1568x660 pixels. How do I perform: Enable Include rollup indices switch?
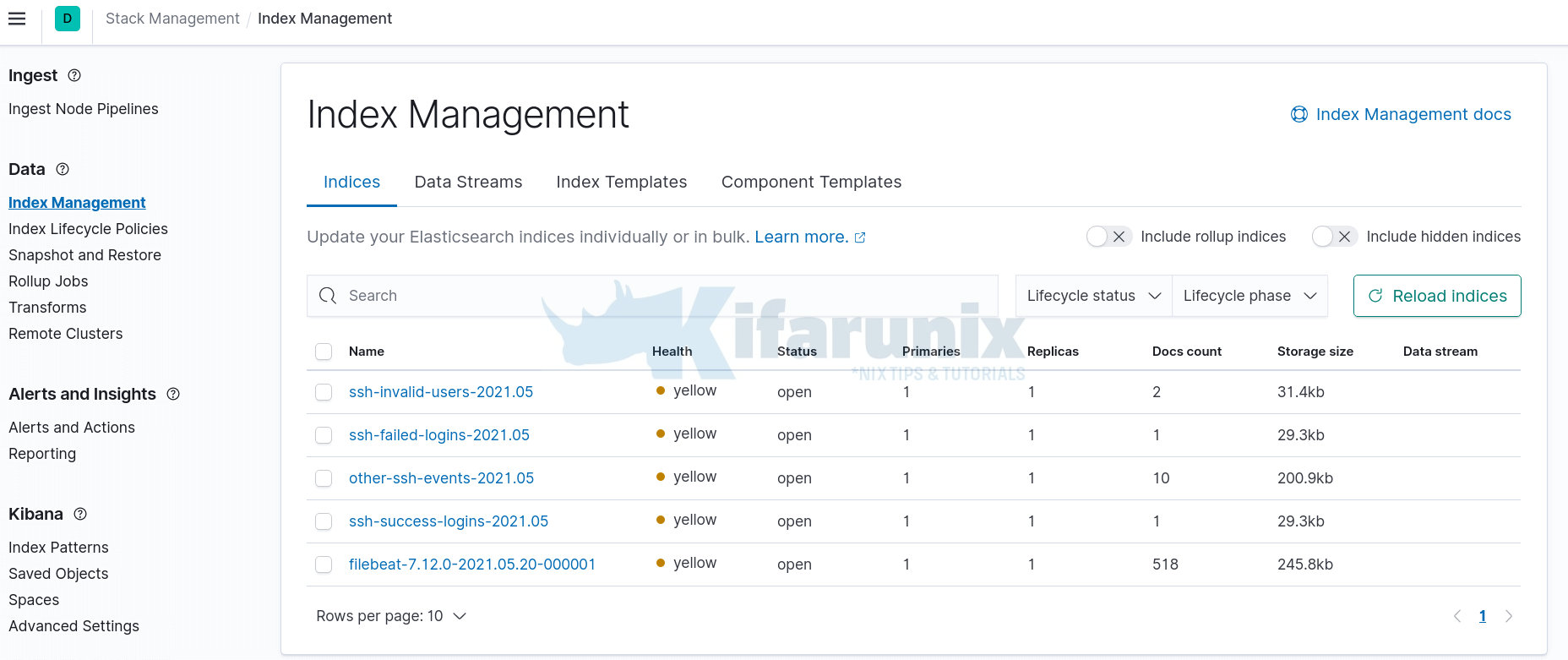(1108, 237)
